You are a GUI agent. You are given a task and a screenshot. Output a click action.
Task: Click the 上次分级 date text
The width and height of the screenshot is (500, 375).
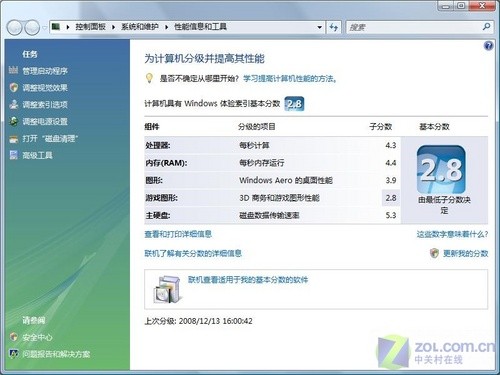click(198, 321)
